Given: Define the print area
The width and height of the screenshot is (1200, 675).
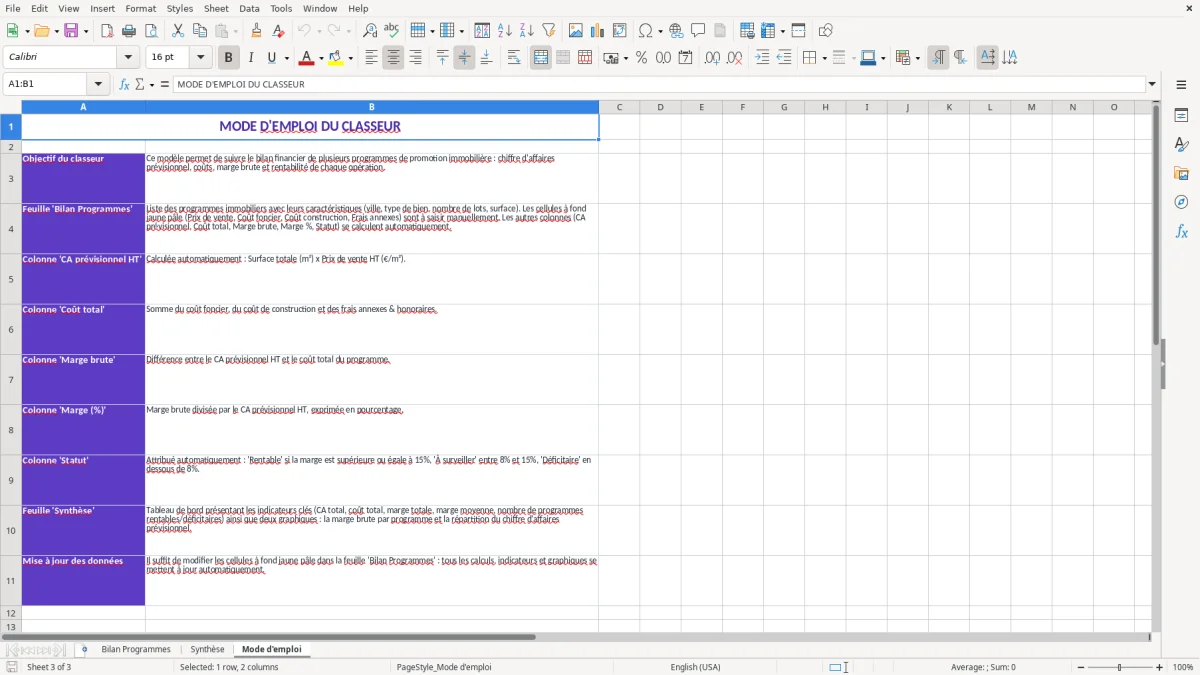Looking at the screenshot, I should [x=747, y=31].
